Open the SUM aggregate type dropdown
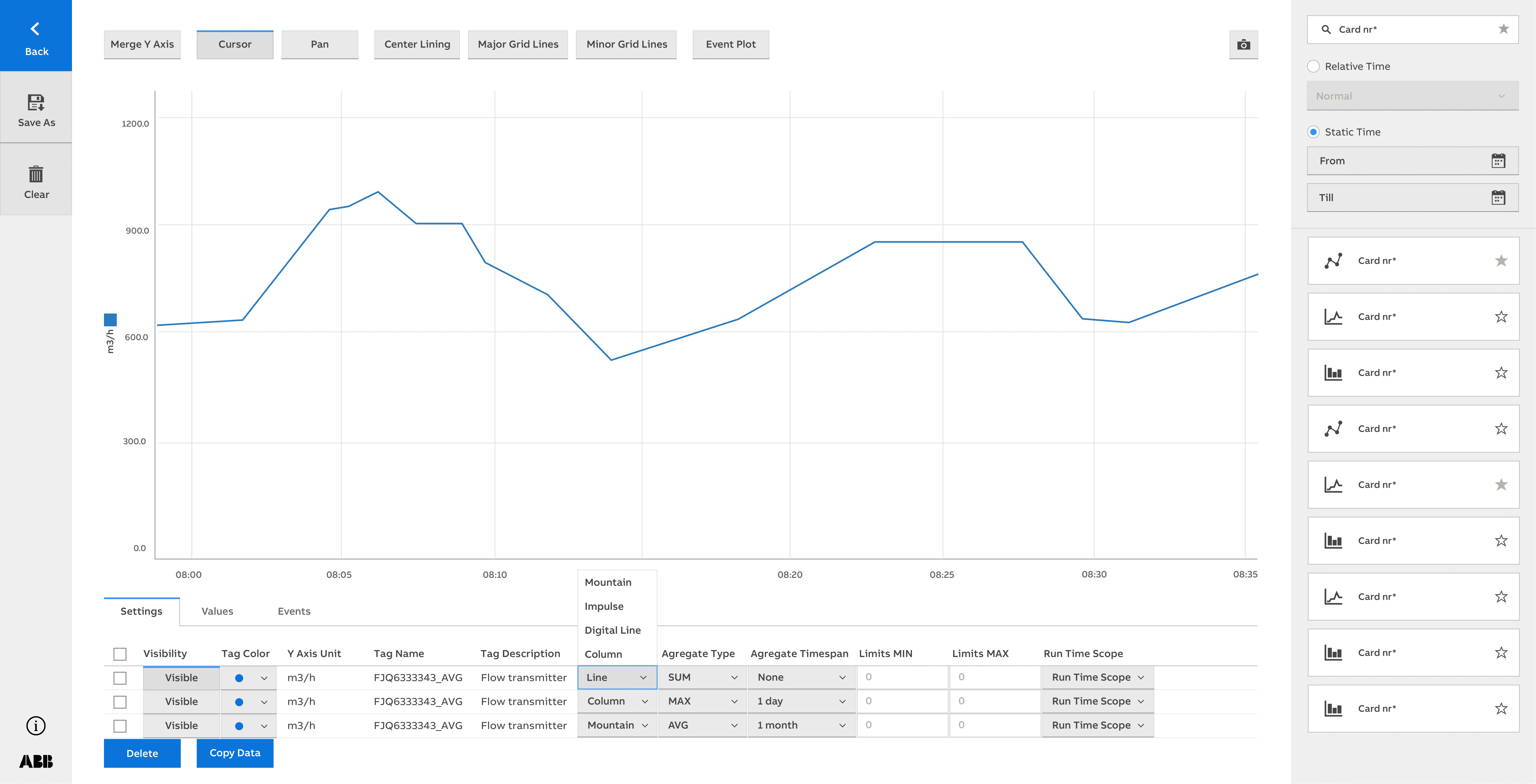This screenshot has height=784, width=1536. tap(702, 677)
